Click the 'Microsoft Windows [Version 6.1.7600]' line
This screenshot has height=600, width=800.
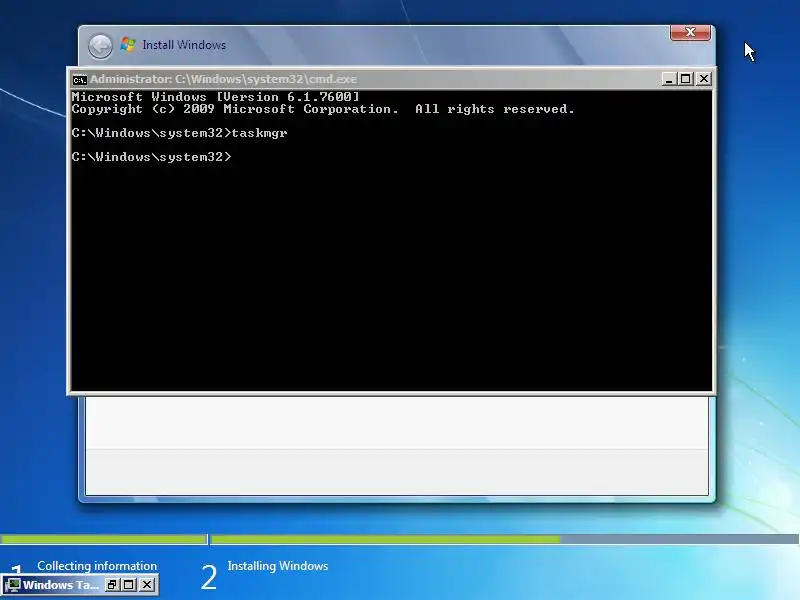[216, 96]
